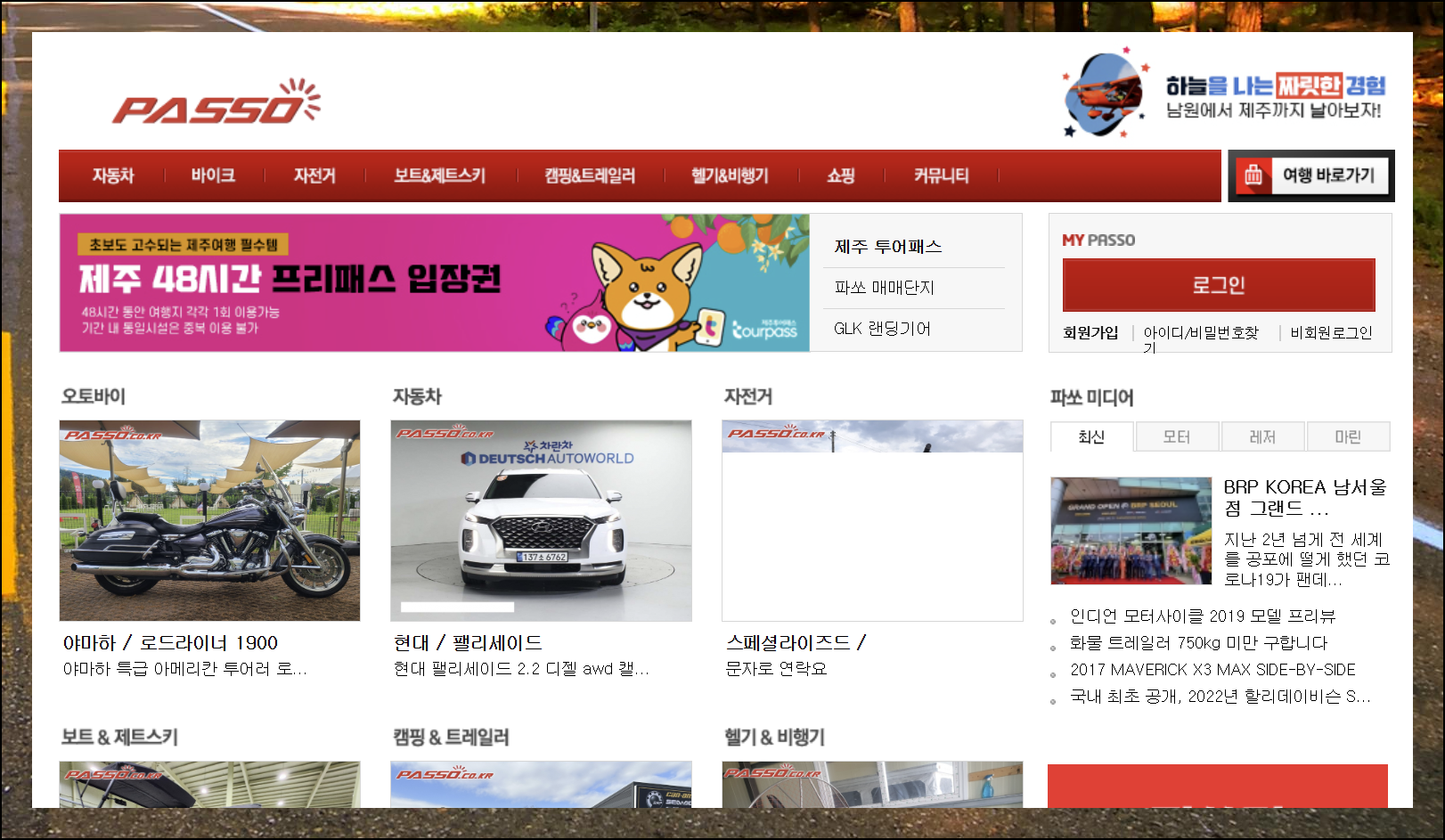Open the 커뮤니티 menu
The height and width of the screenshot is (840, 1445).
pos(941,175)
